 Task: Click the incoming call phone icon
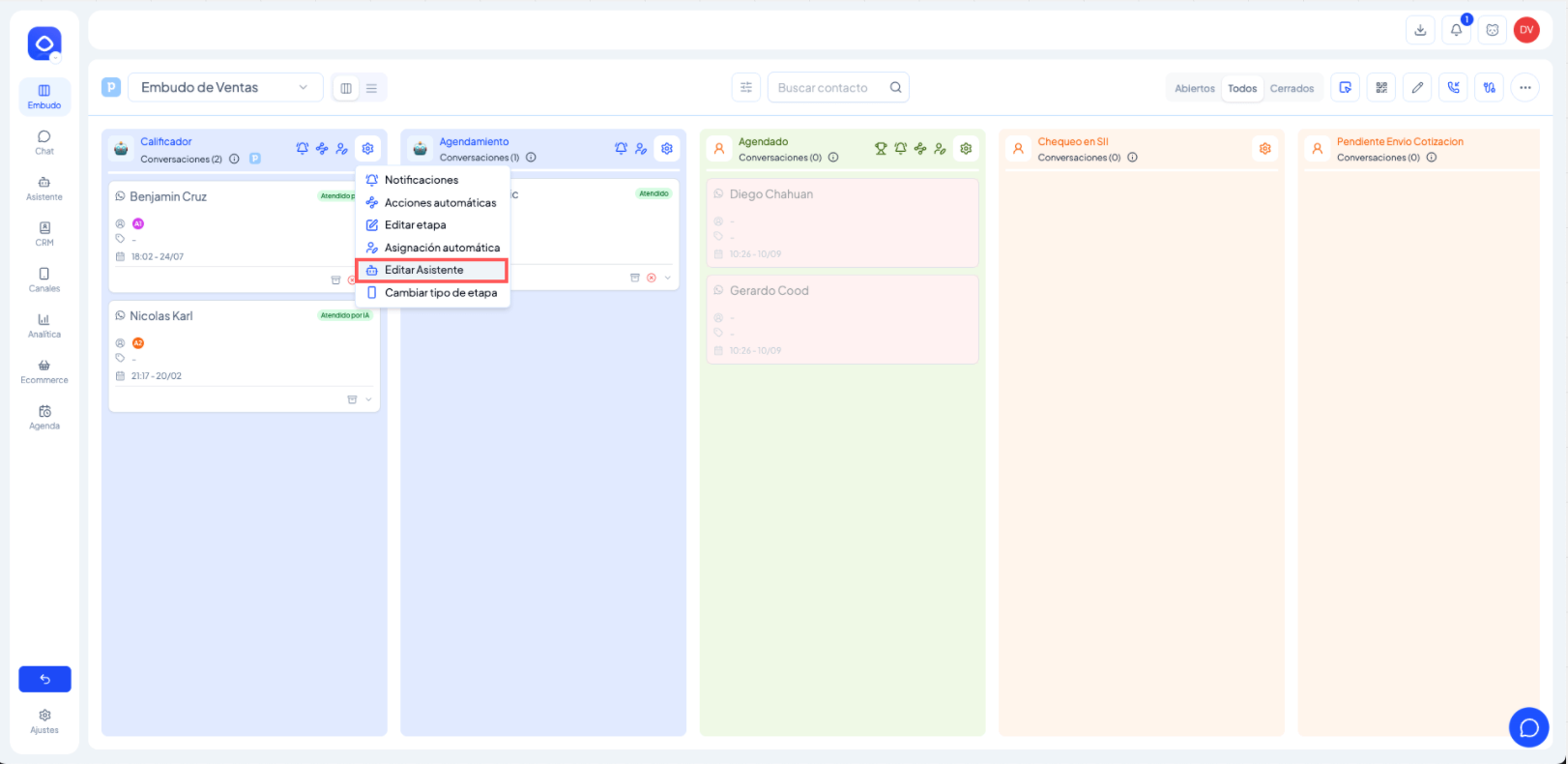(x=1453, y=88)
